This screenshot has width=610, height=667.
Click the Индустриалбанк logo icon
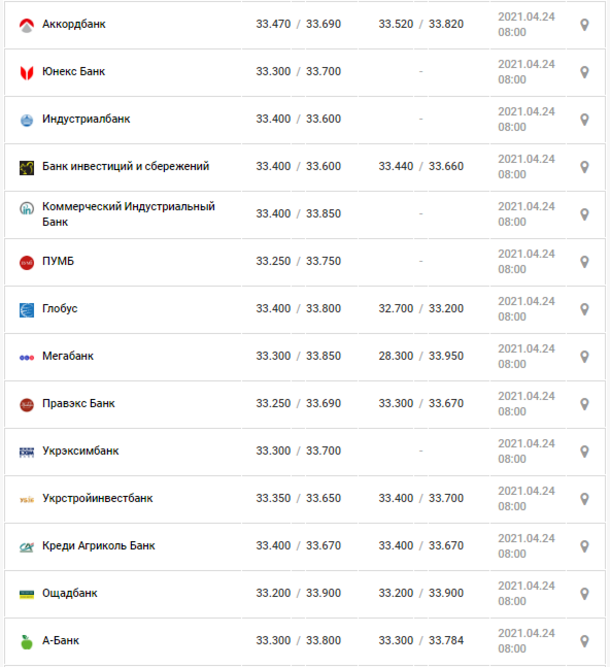(27, 120)
